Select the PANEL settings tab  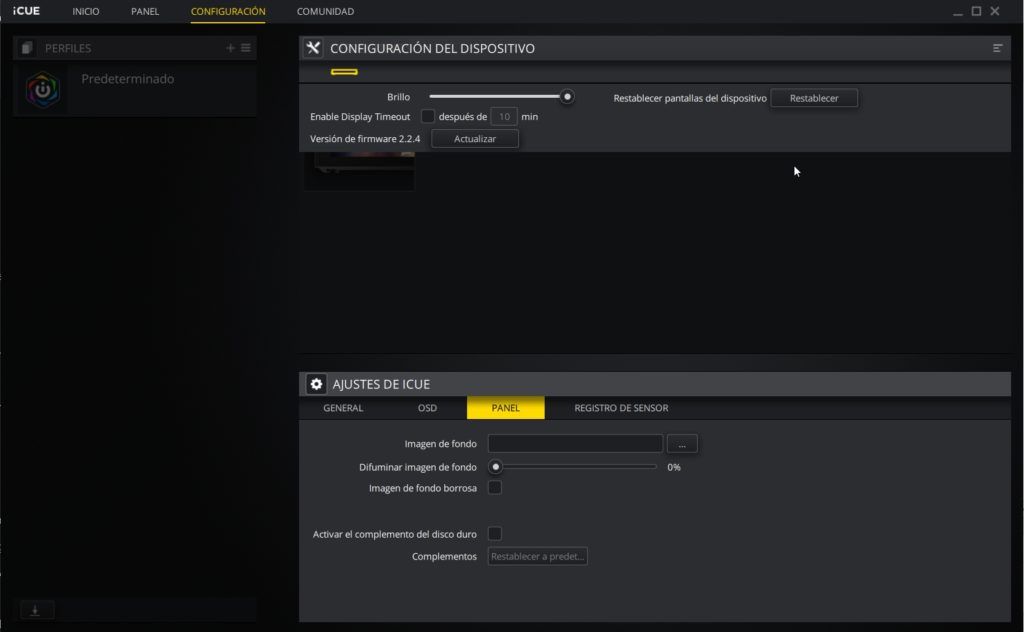505,407
